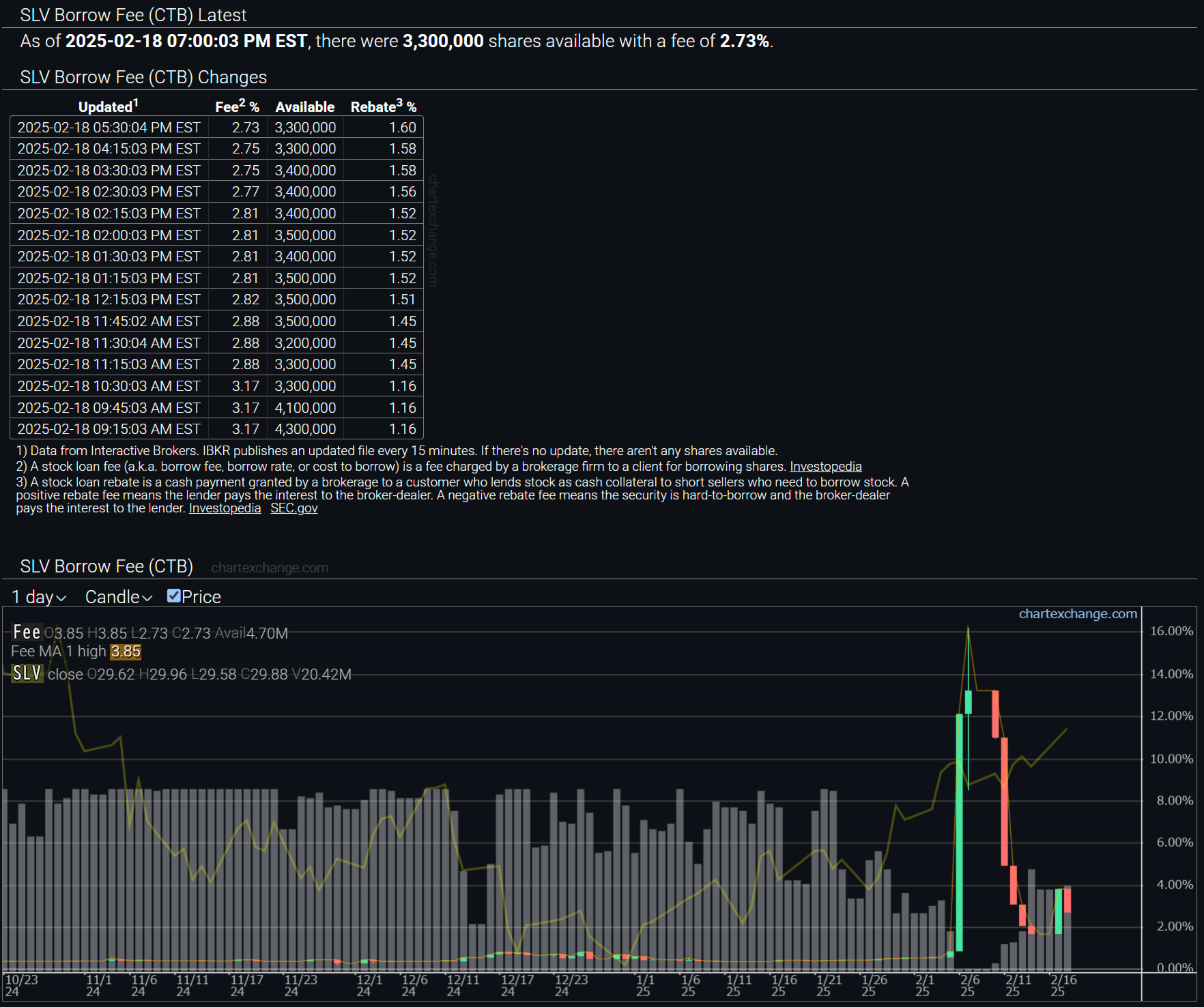Click the Rebate % column header
This screenshot has height=1007, width=1204.
pos(383,106)
